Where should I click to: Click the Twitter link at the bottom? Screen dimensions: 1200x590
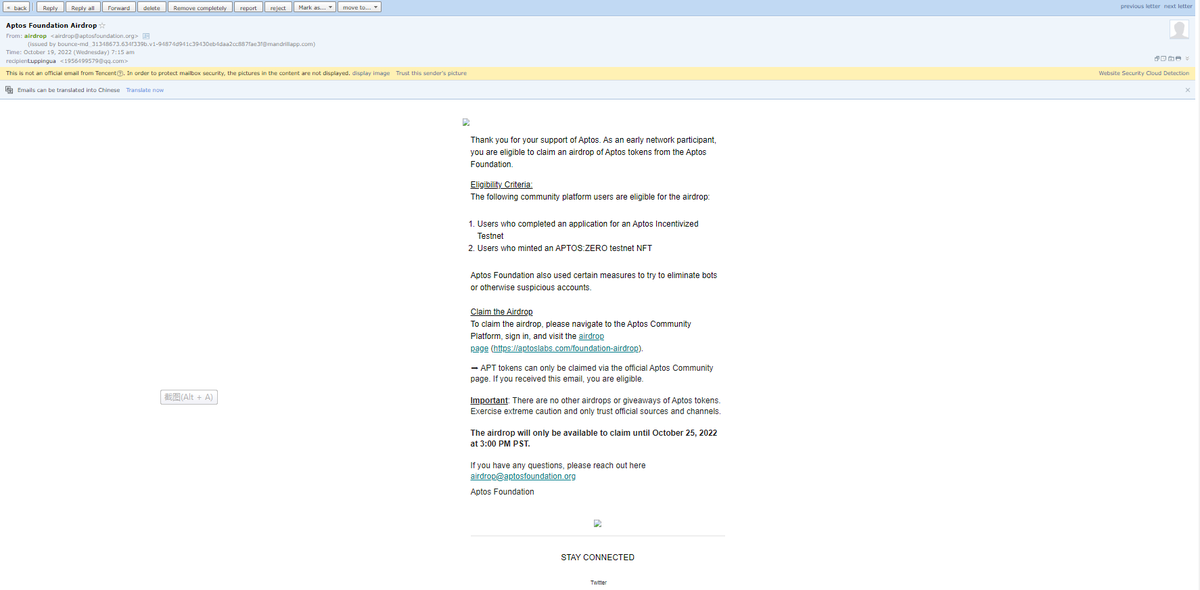point(598,582)
